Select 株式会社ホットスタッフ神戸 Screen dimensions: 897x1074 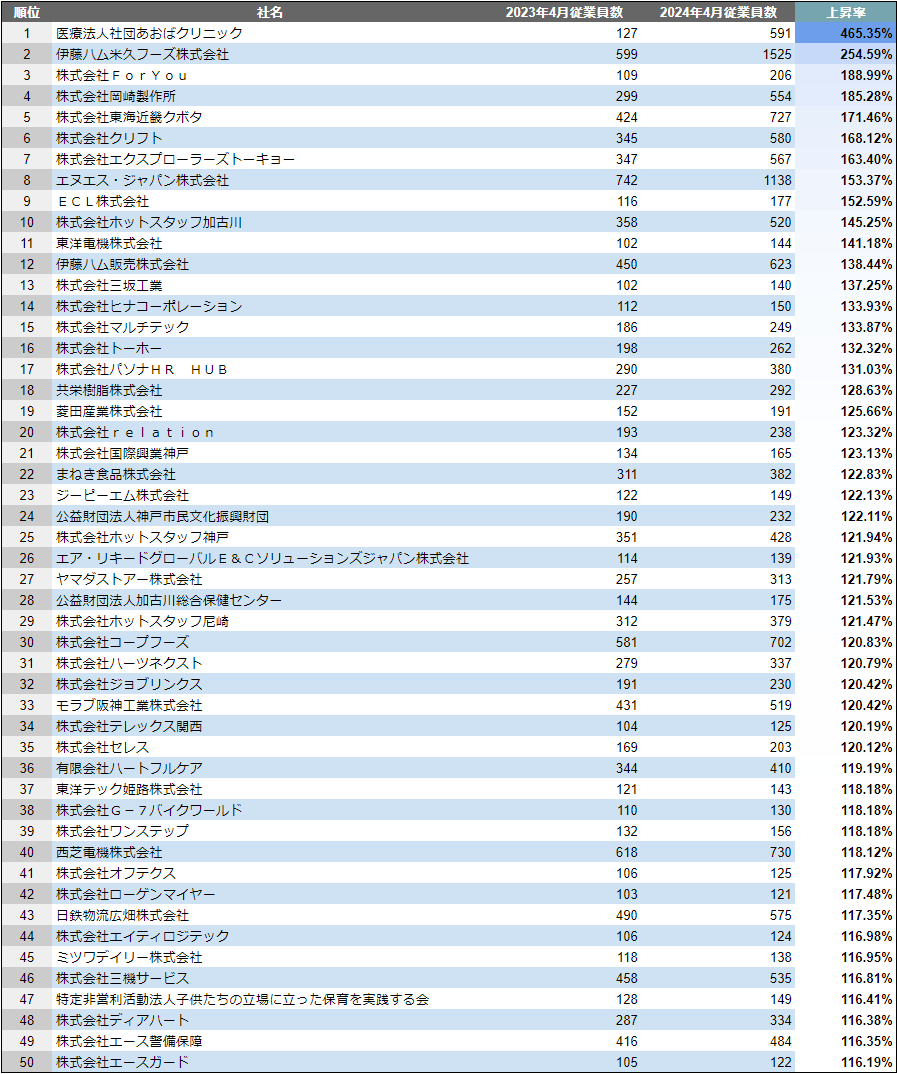tap(142, 537)
